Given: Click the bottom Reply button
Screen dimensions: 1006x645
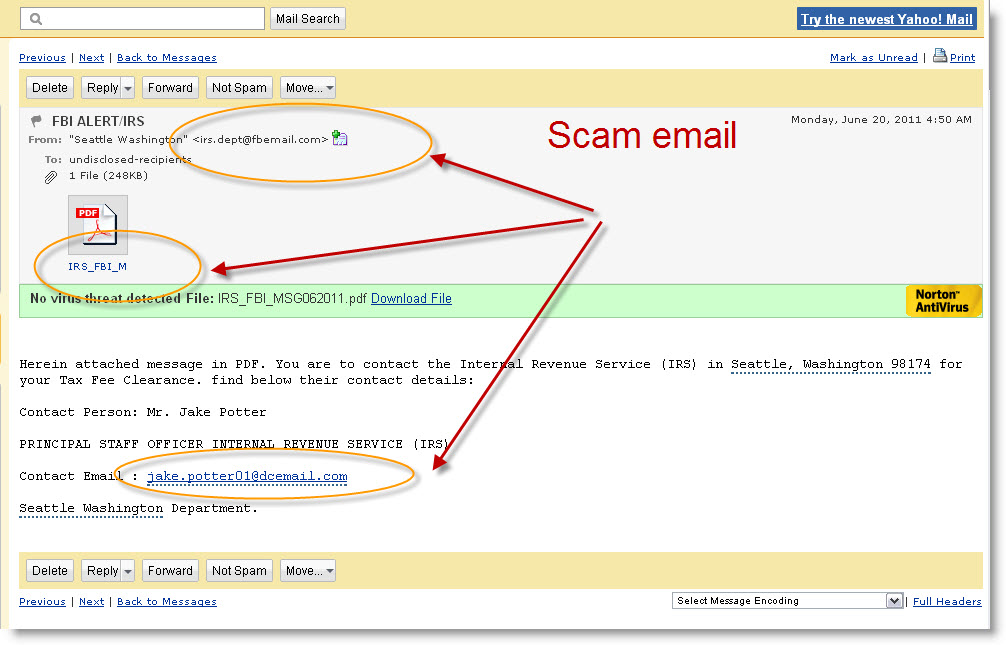Looking at the screenshot, I should tap(102, 571).
